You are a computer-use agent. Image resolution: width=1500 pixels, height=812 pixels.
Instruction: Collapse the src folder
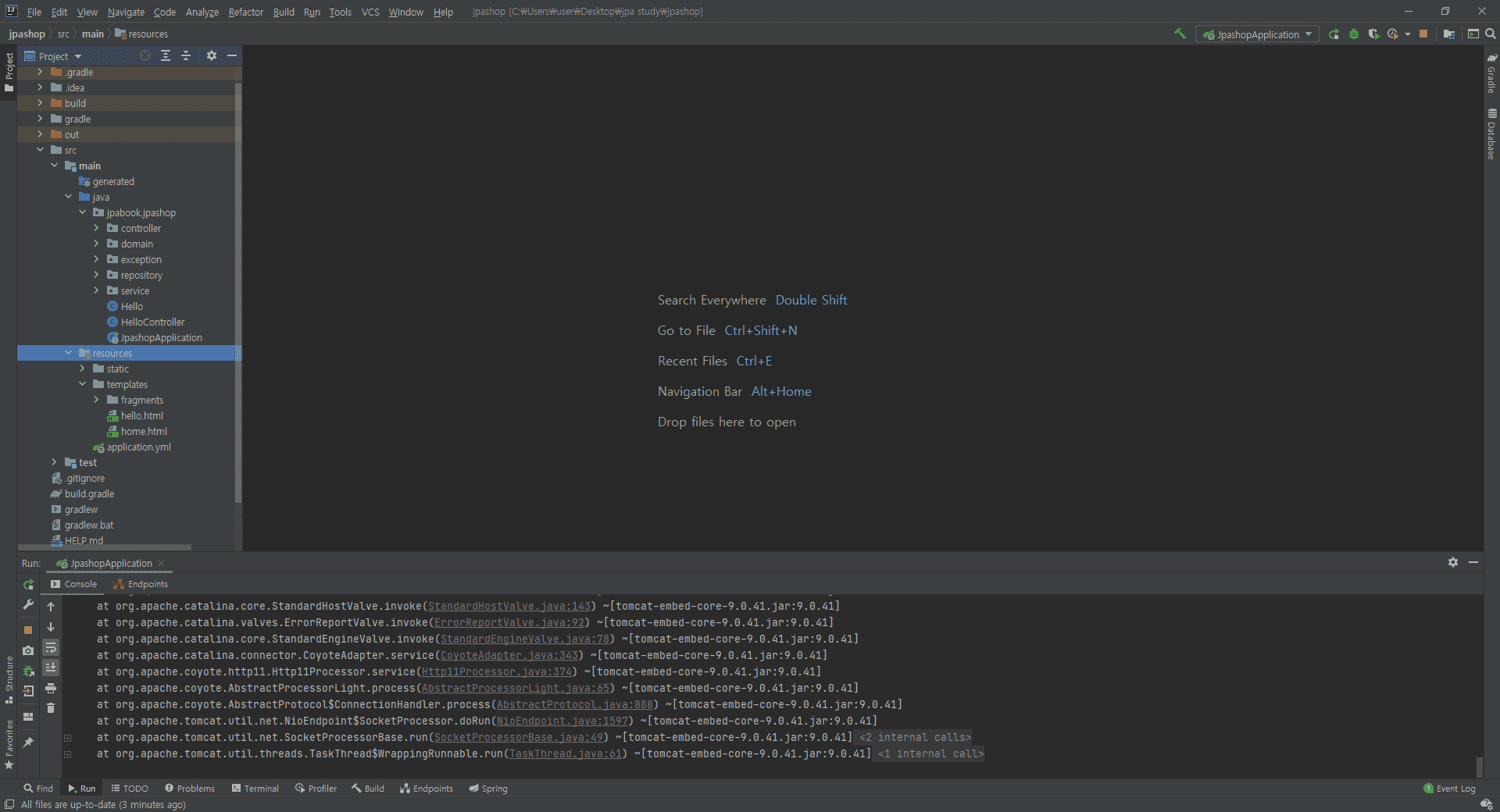(x=40, y=150)
